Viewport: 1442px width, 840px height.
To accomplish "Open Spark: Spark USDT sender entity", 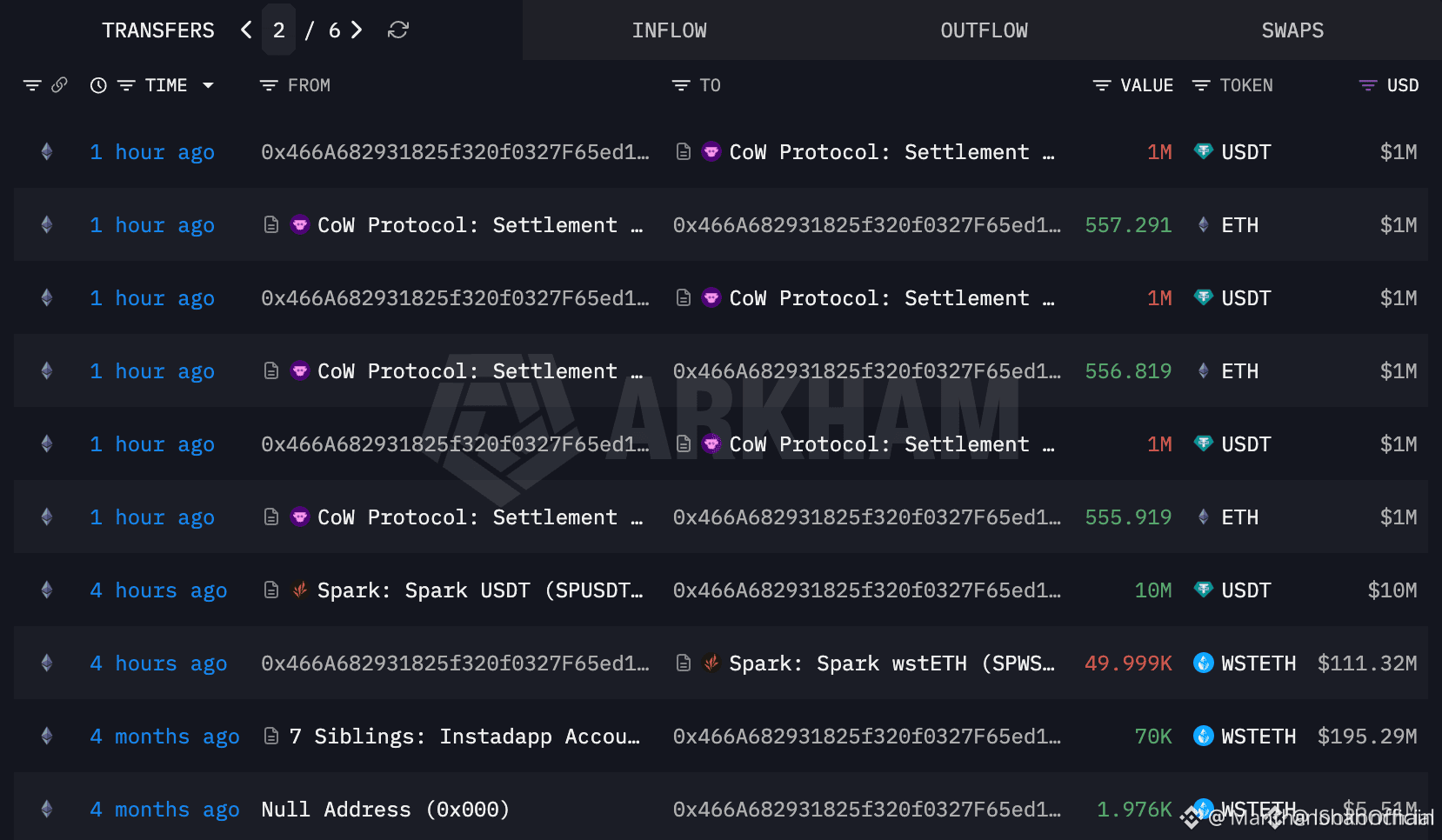I will point(480,590).
